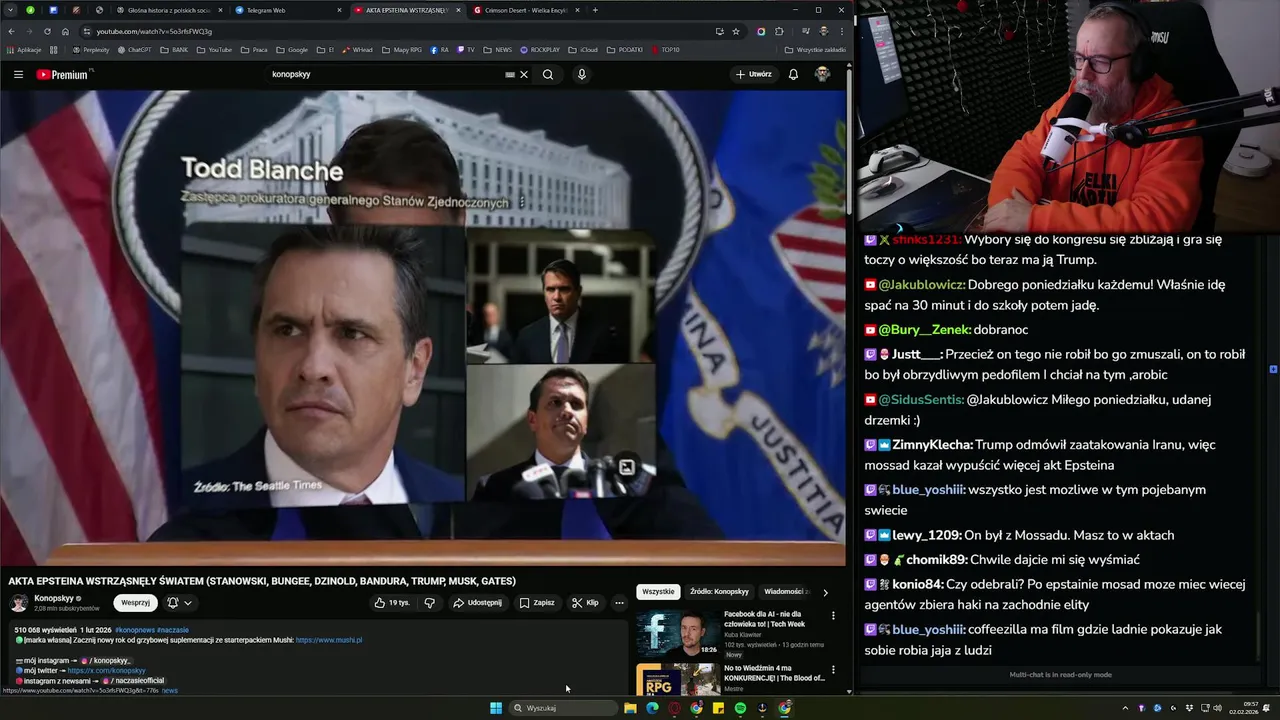This screenshot has height=720, width=1280.
Task: Close the AKTA EPSTEINA tab
Action: pos(459,10)
